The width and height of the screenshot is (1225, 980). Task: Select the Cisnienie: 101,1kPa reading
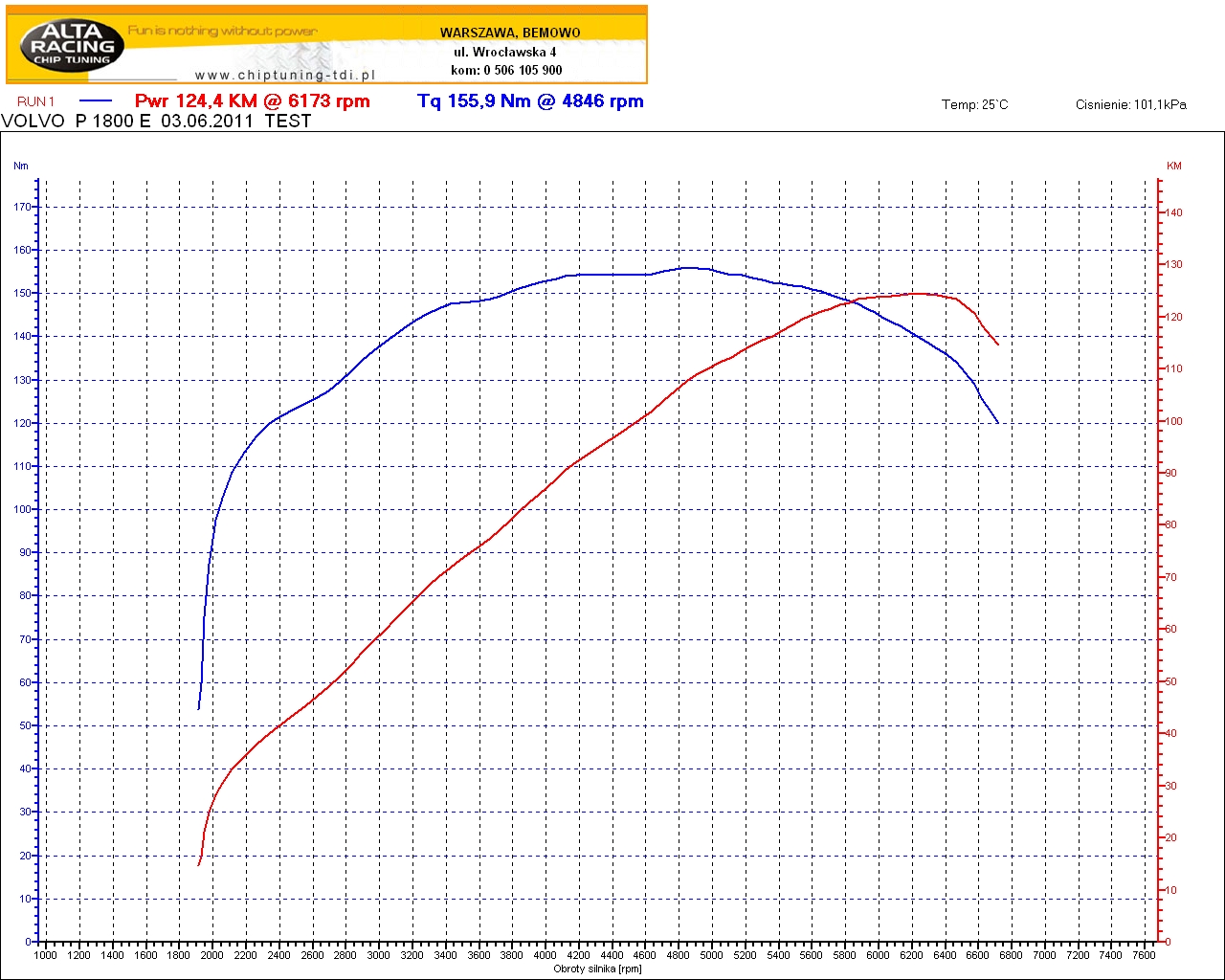point(1130,105)
